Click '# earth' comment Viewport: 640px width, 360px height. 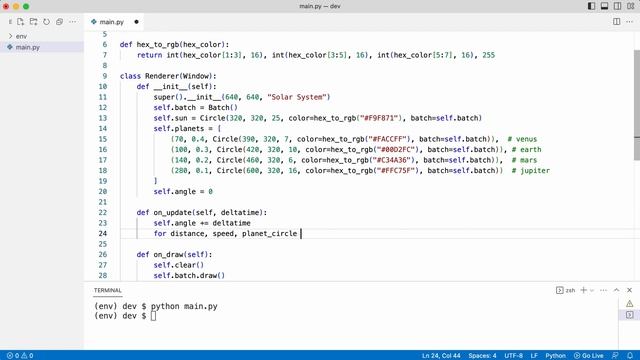[527, 149]
